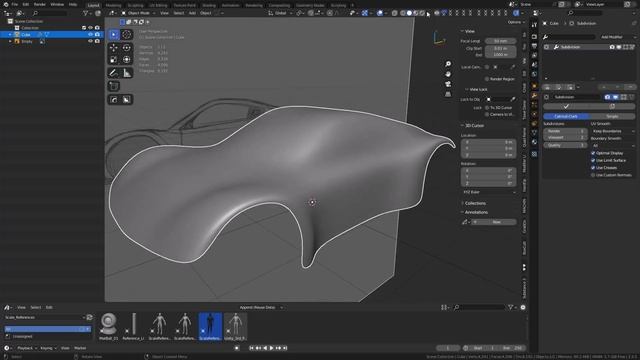Select the Move tool
640x360 pixels.
coord(114,48)
